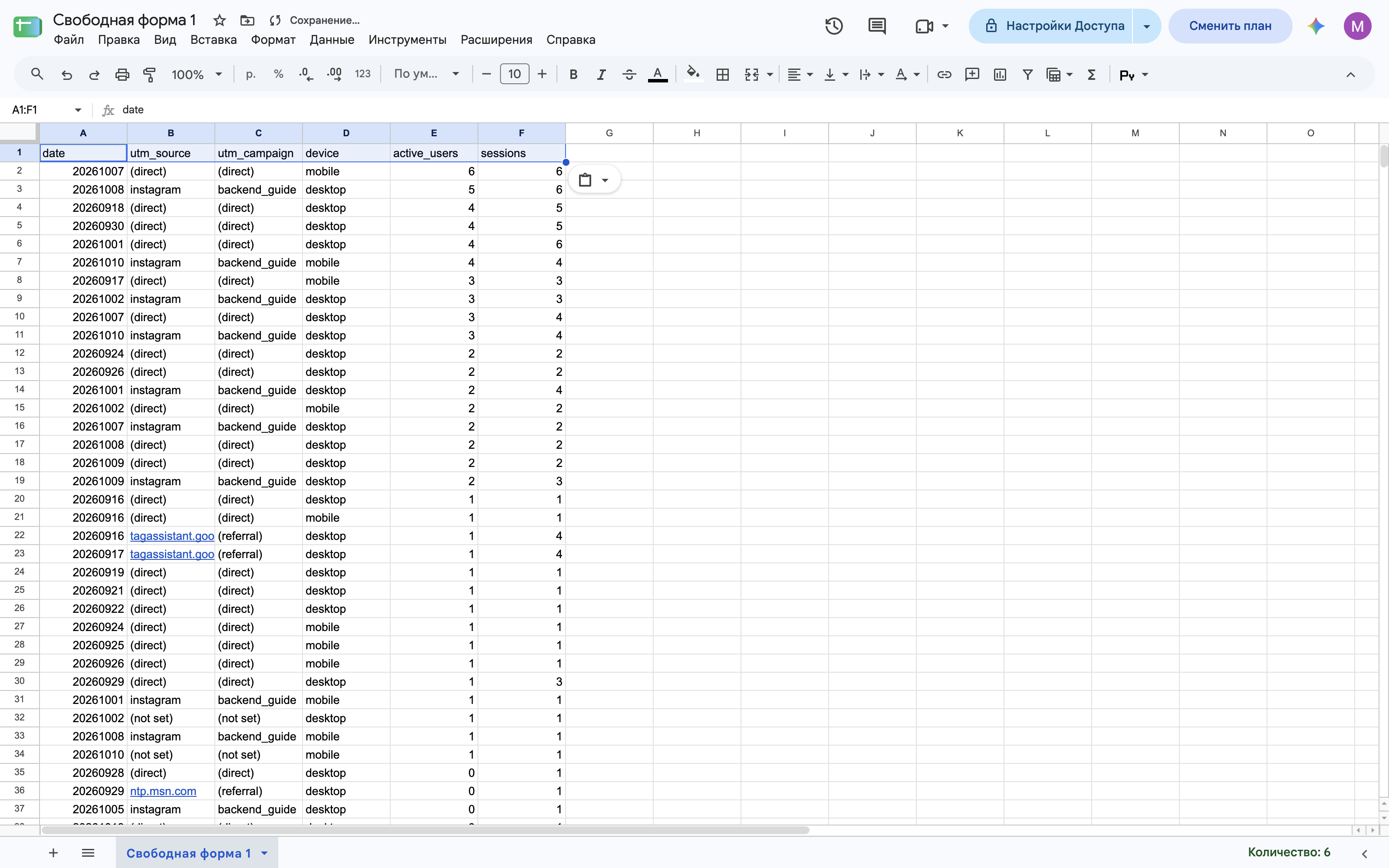1389x868 pixels.
Task: Open the tagassistant.goo link in row 22
Action: 171,536
